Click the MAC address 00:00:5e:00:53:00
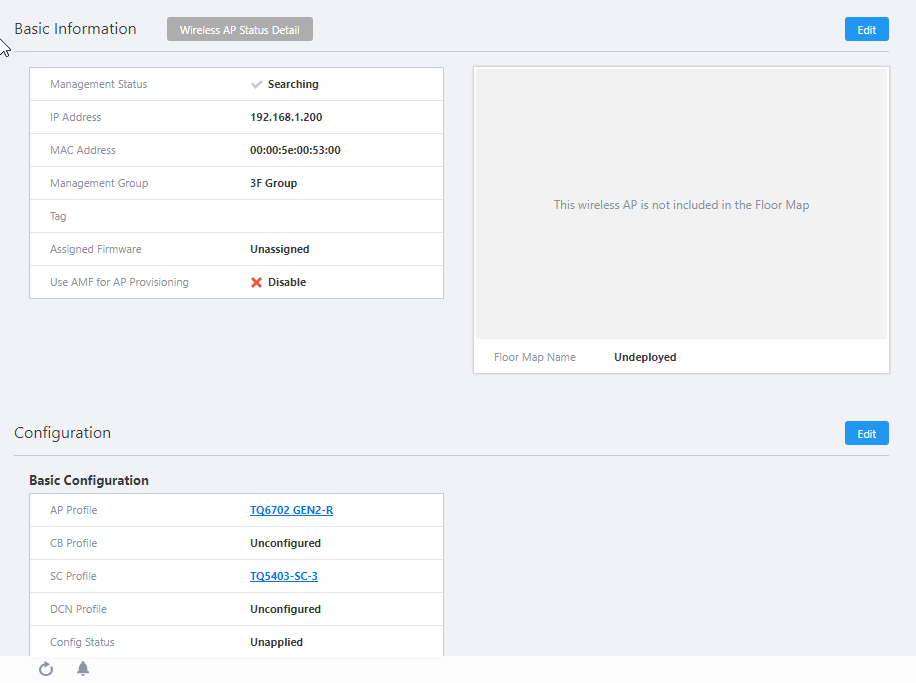This screenshot has height=683, width=916. (x=295, y=151)
